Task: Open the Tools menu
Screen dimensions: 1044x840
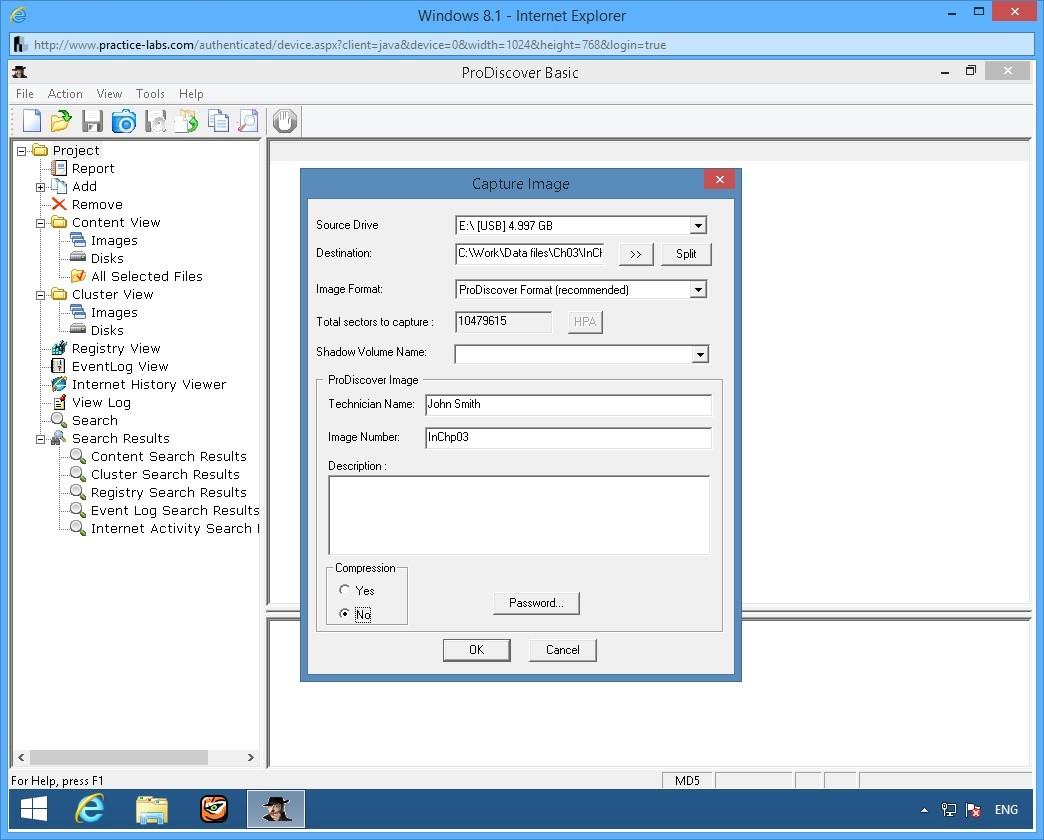Action: 150,94
